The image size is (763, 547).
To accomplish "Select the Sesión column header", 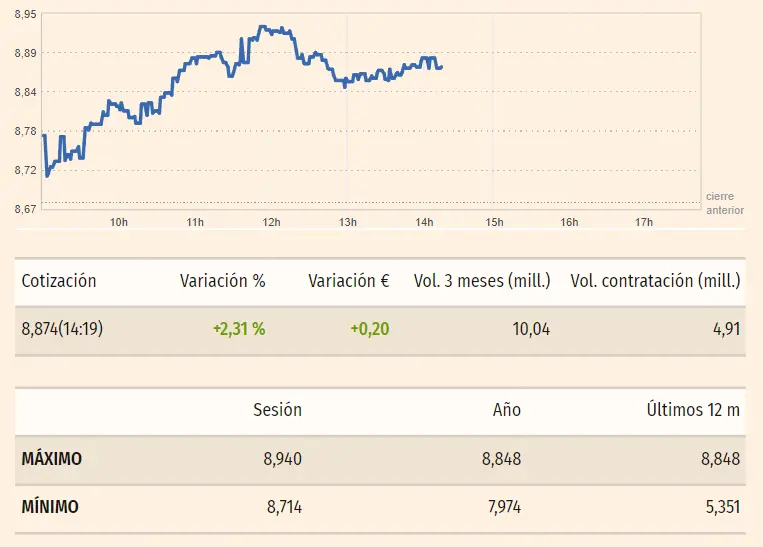I will point(277,410).
